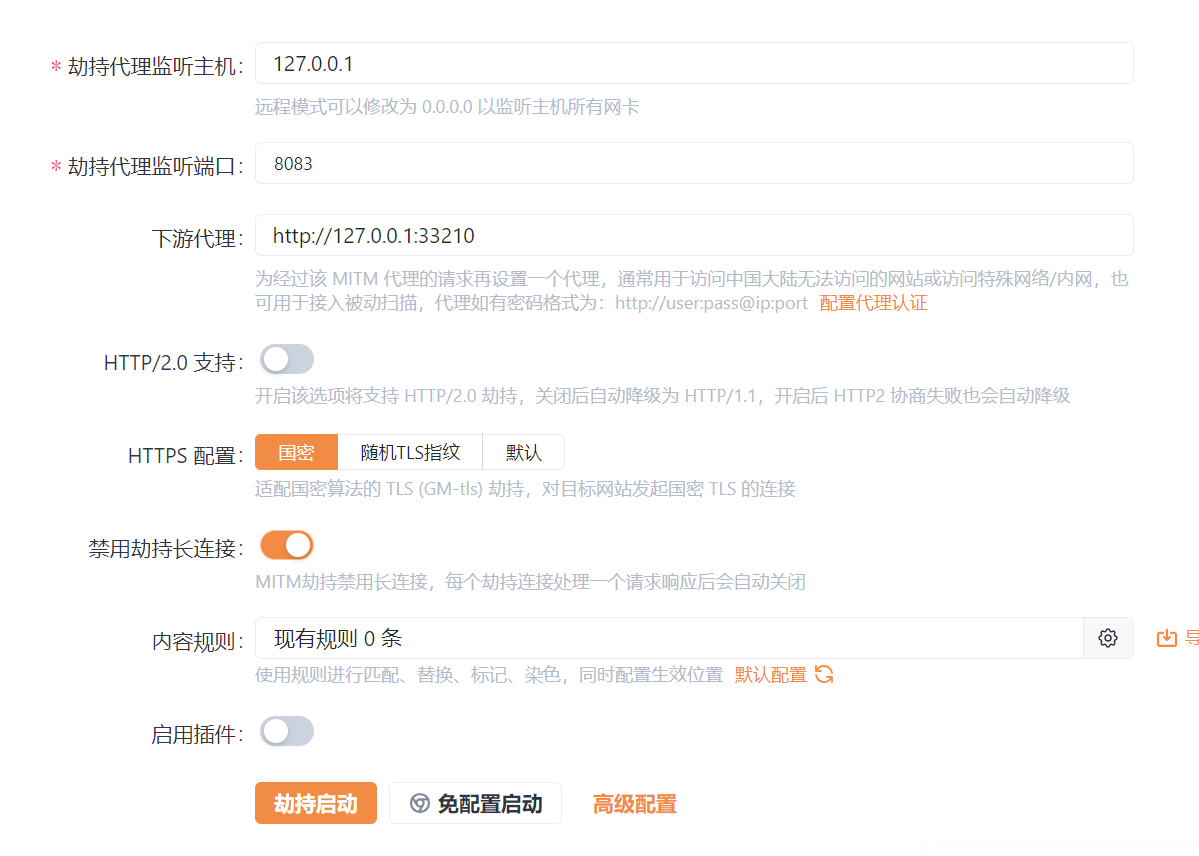Focus the 劫持代理监听主机 field showing 127.0.0.1
Screen dimensions: 1199x856
tap(693, 64)
